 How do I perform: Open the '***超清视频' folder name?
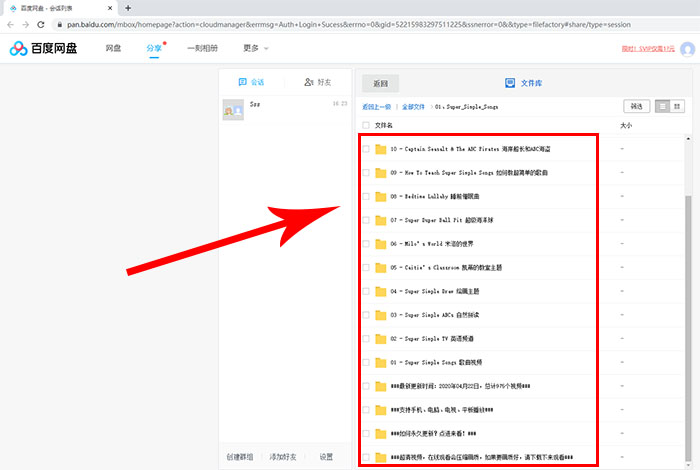coord(481,457)
